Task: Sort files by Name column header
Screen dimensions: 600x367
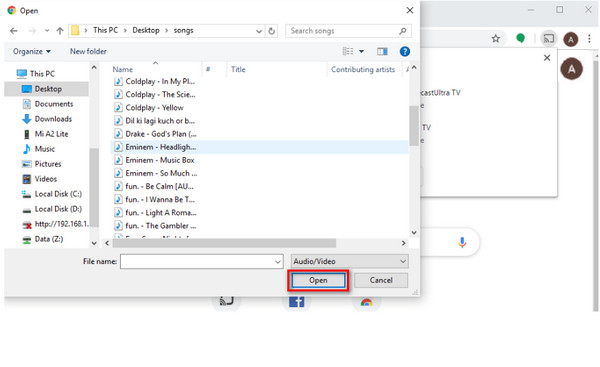Action: pos(122,70)
